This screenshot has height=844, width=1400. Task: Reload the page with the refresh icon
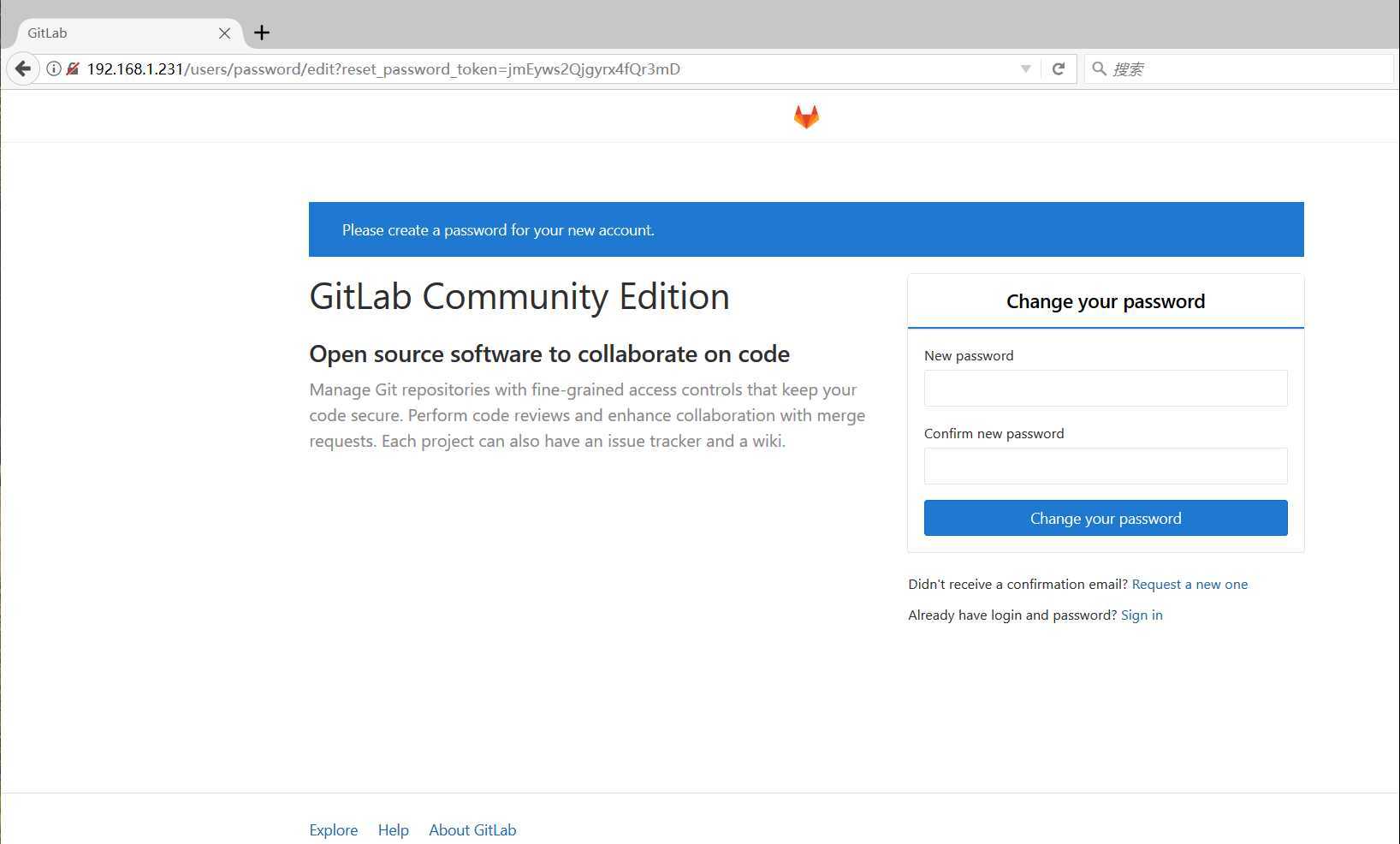point(1059,68)
